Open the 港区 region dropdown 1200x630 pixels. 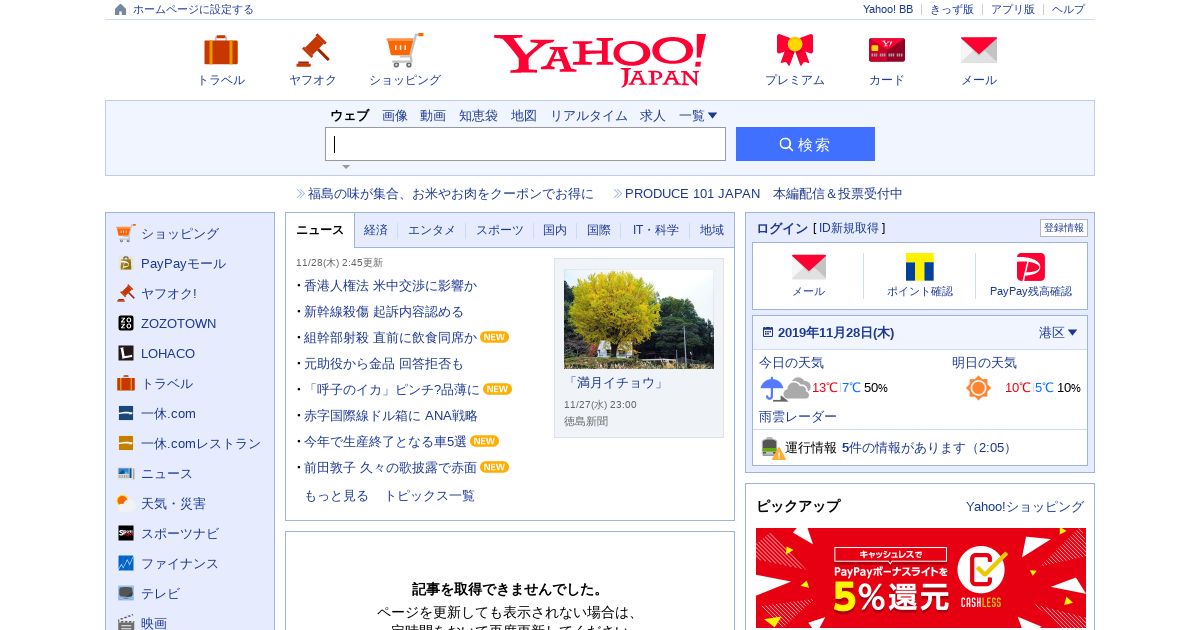[x=1058, y=333]
